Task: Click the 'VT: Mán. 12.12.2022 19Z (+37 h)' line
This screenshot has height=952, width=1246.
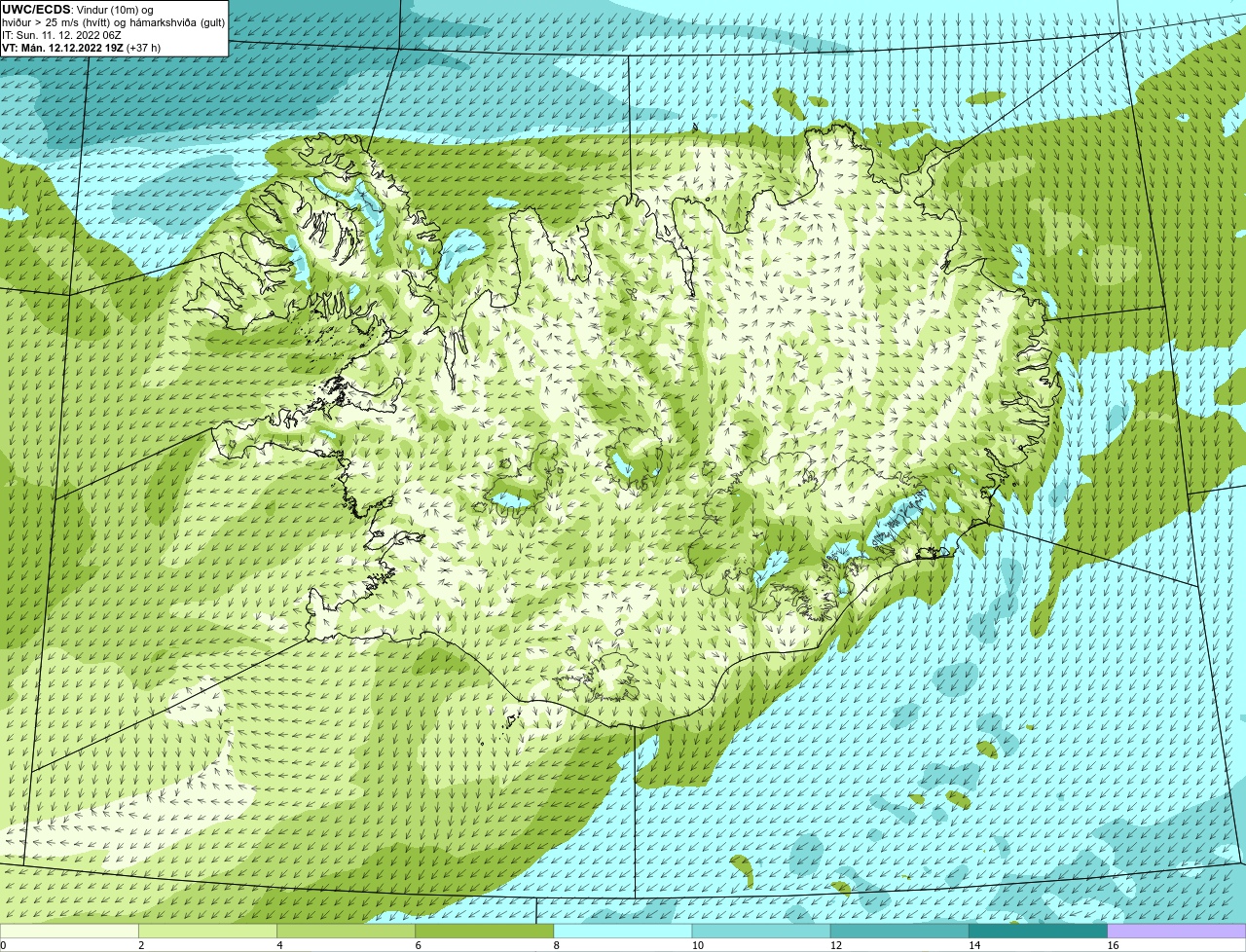Action: [81, 47]
